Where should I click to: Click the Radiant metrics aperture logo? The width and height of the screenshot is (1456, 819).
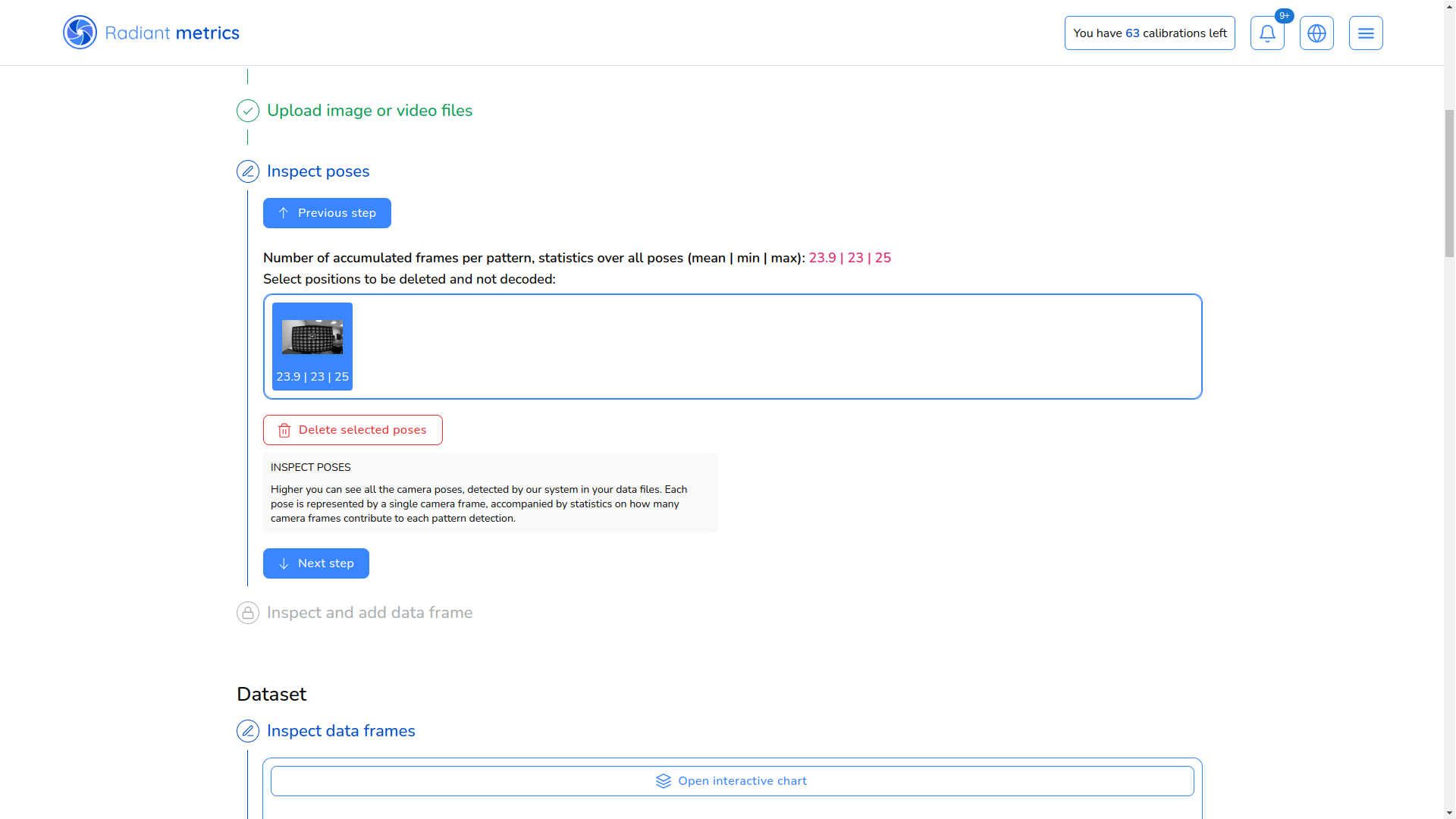tap(80, 33)
